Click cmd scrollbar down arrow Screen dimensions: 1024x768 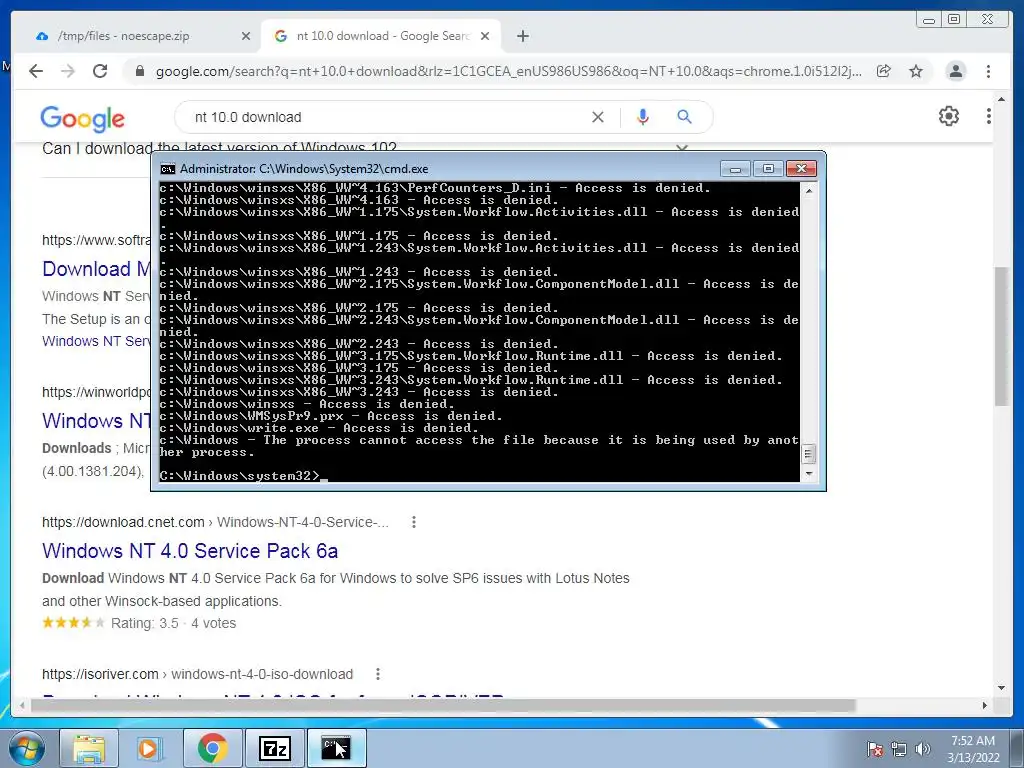click(808, 474)
